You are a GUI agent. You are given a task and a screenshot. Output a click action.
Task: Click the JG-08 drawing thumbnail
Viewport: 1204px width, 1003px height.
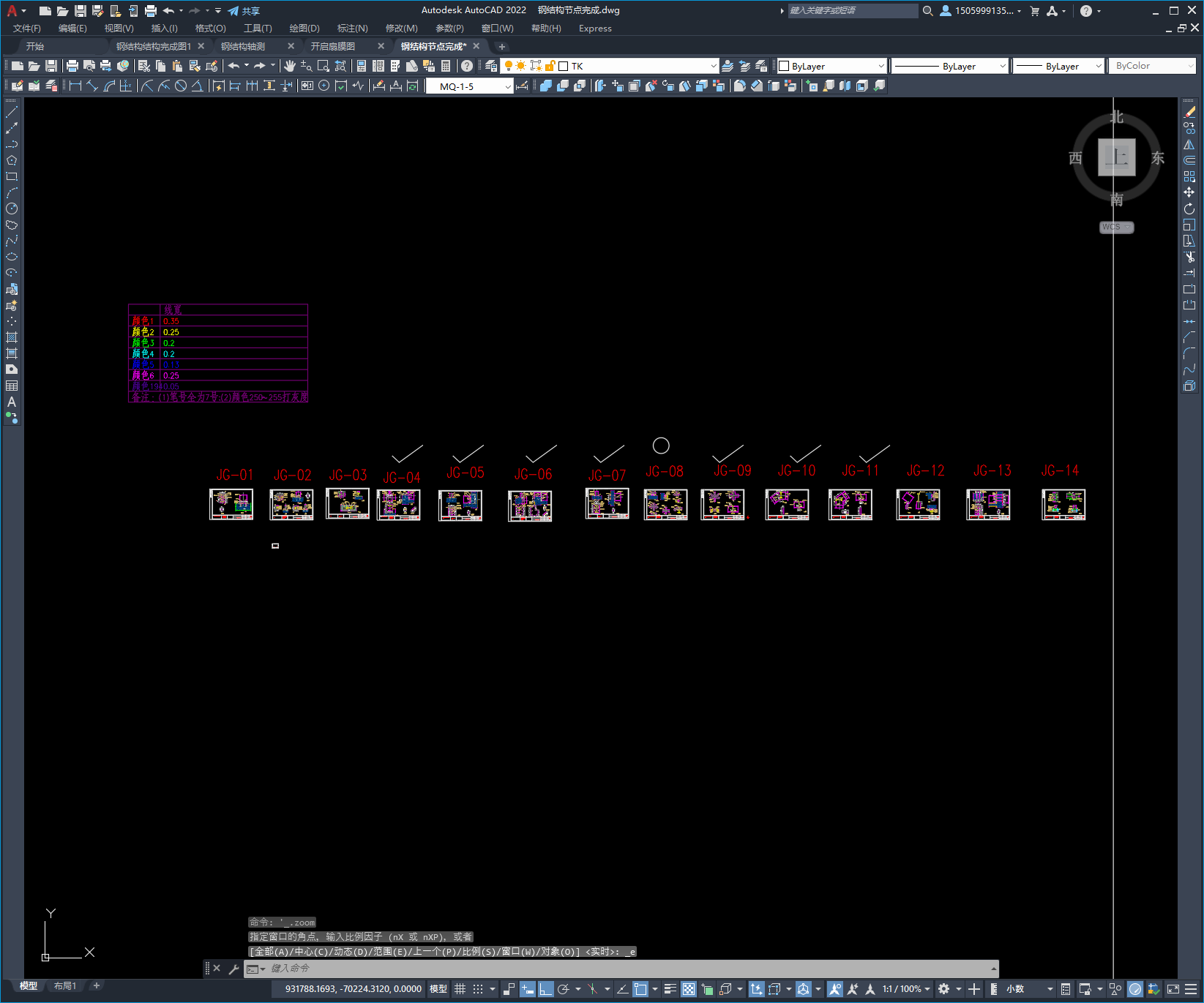click(x=665, y=505)
